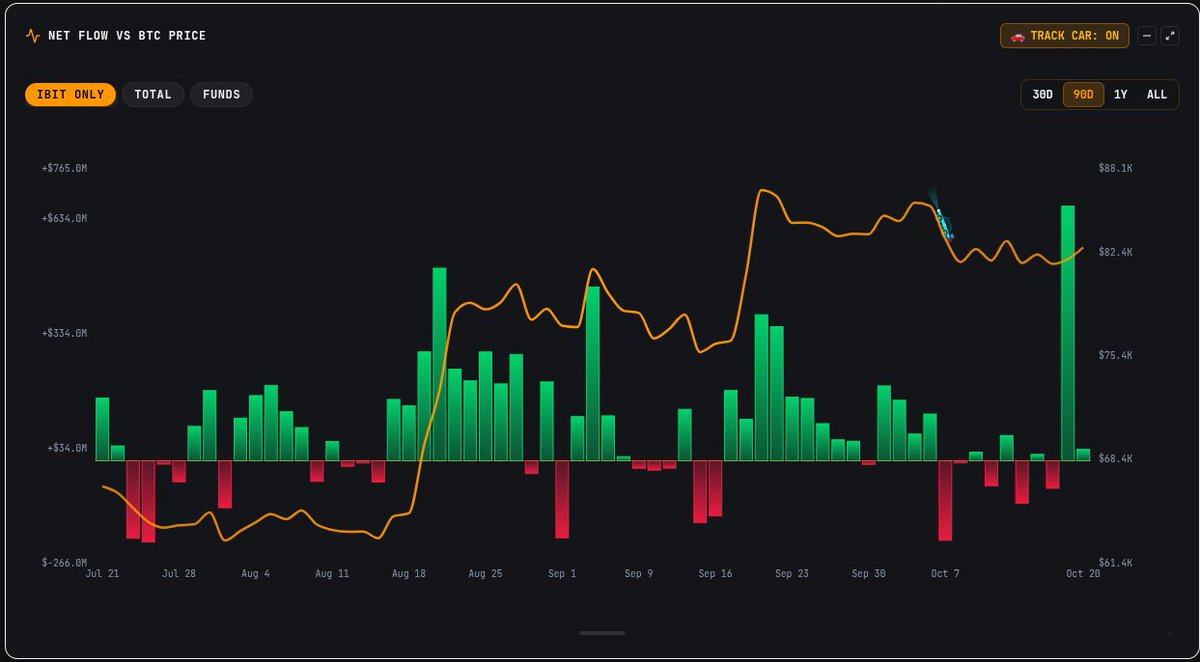The image size is (1200, 662).
Task: Click the Sep 16 date label
Action: pos(715,574)
